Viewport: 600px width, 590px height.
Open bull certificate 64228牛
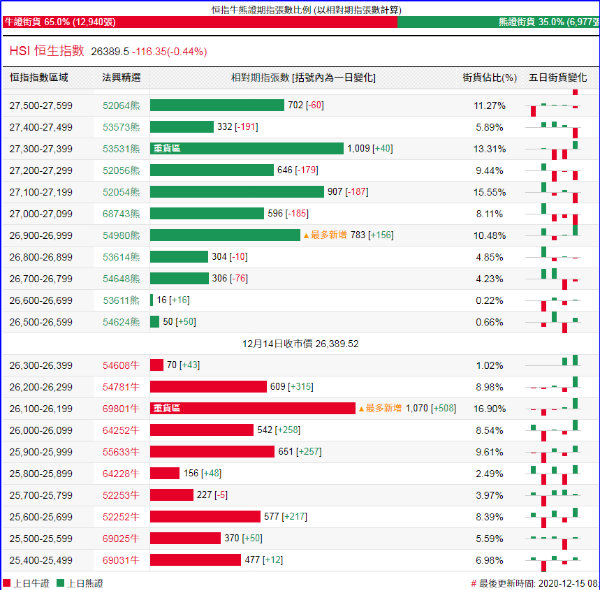(121, 474)
